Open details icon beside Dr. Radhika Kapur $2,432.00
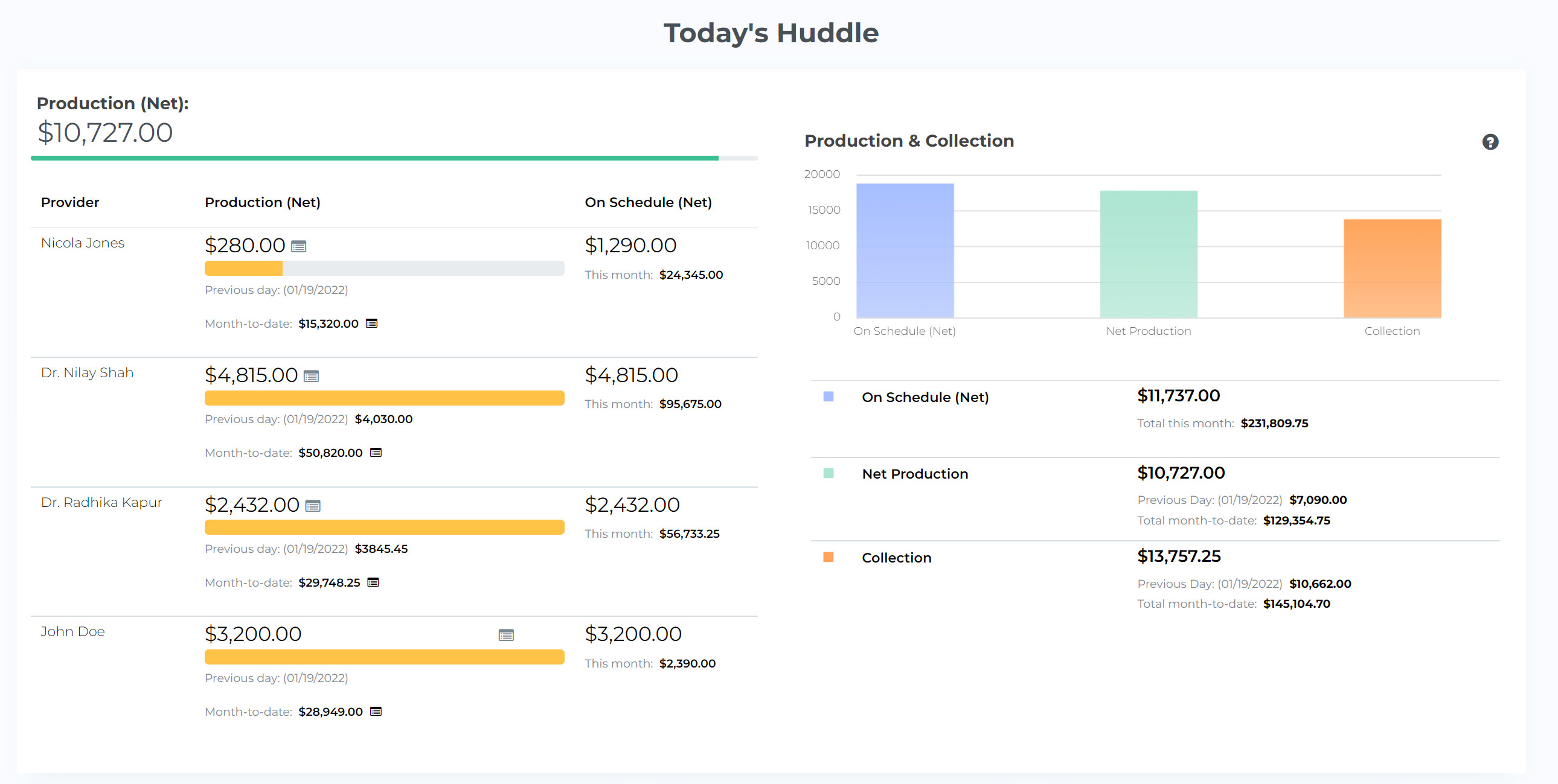 313,506
